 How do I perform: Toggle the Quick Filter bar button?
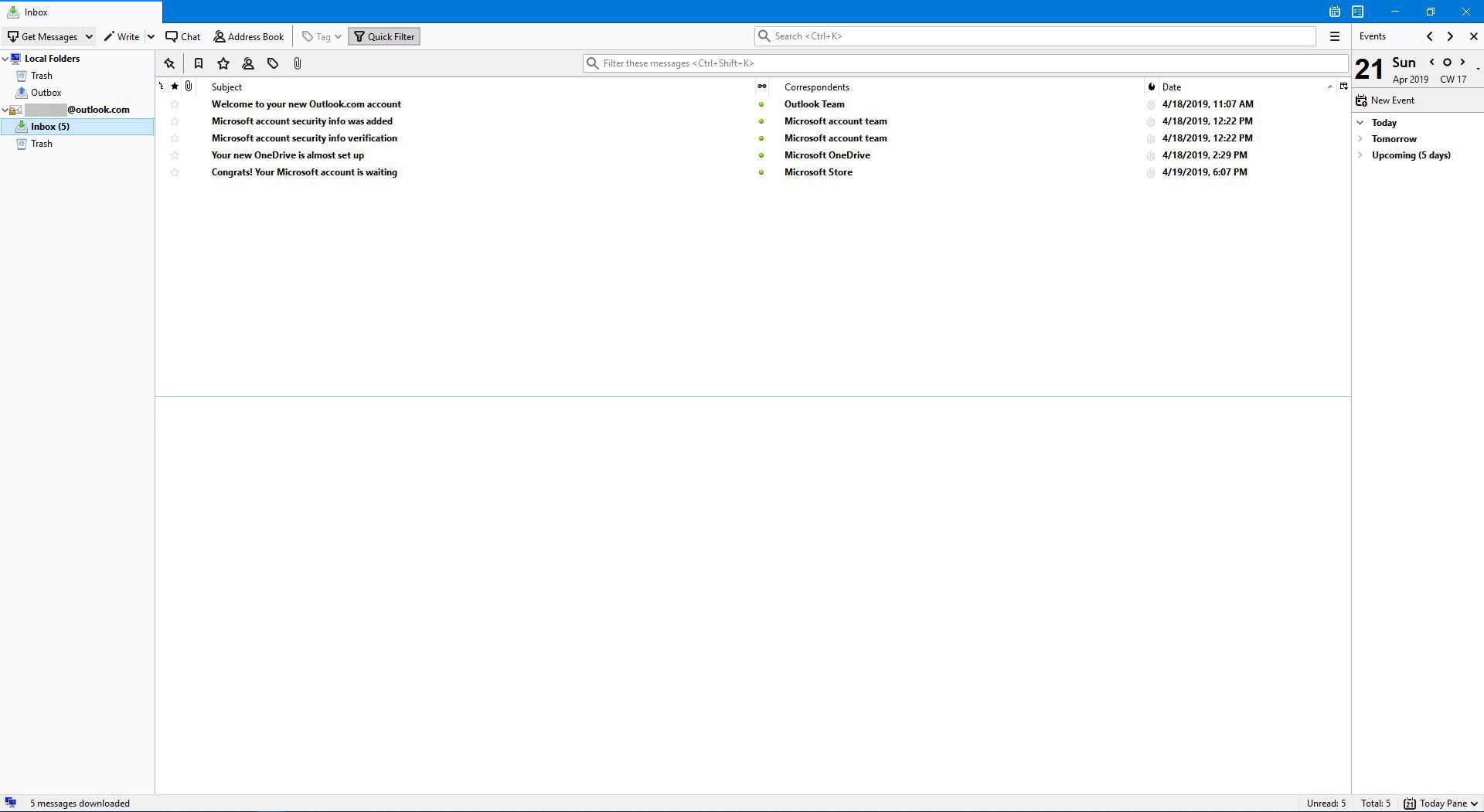(x=384, y=36)
